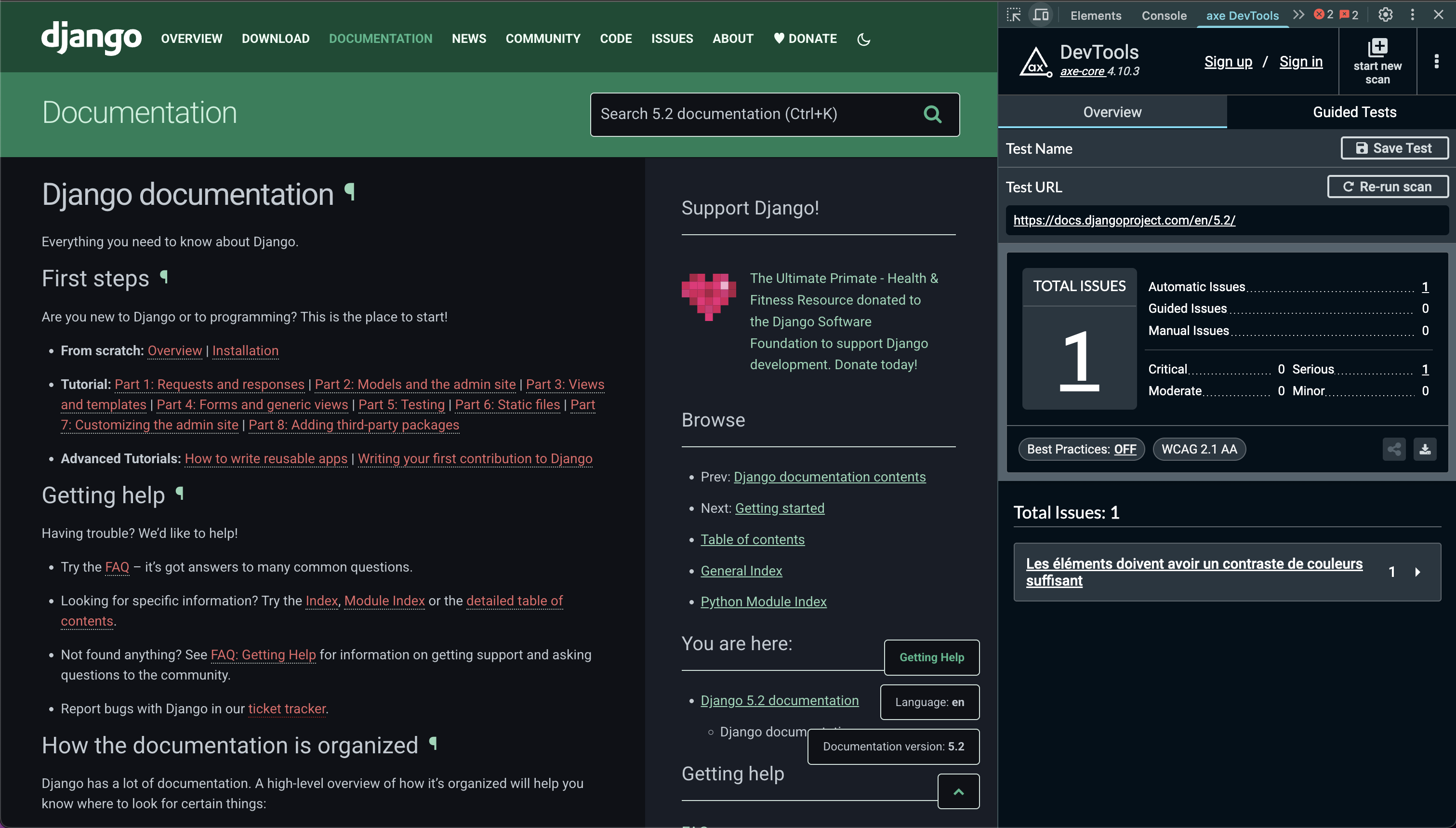The width and height of the screenshot is (1456, 828).
Task: Open DevTools settings gear
Action: 1386,15
